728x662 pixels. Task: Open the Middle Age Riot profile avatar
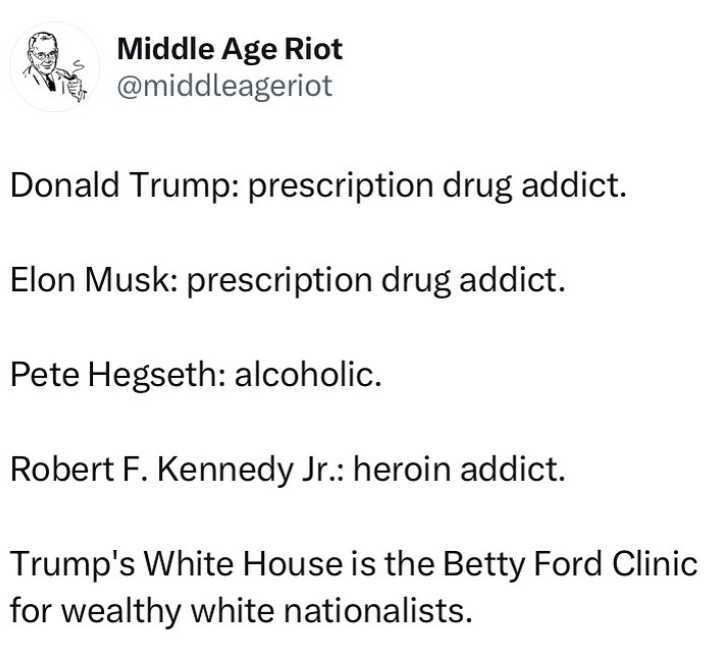coord(55,67)
